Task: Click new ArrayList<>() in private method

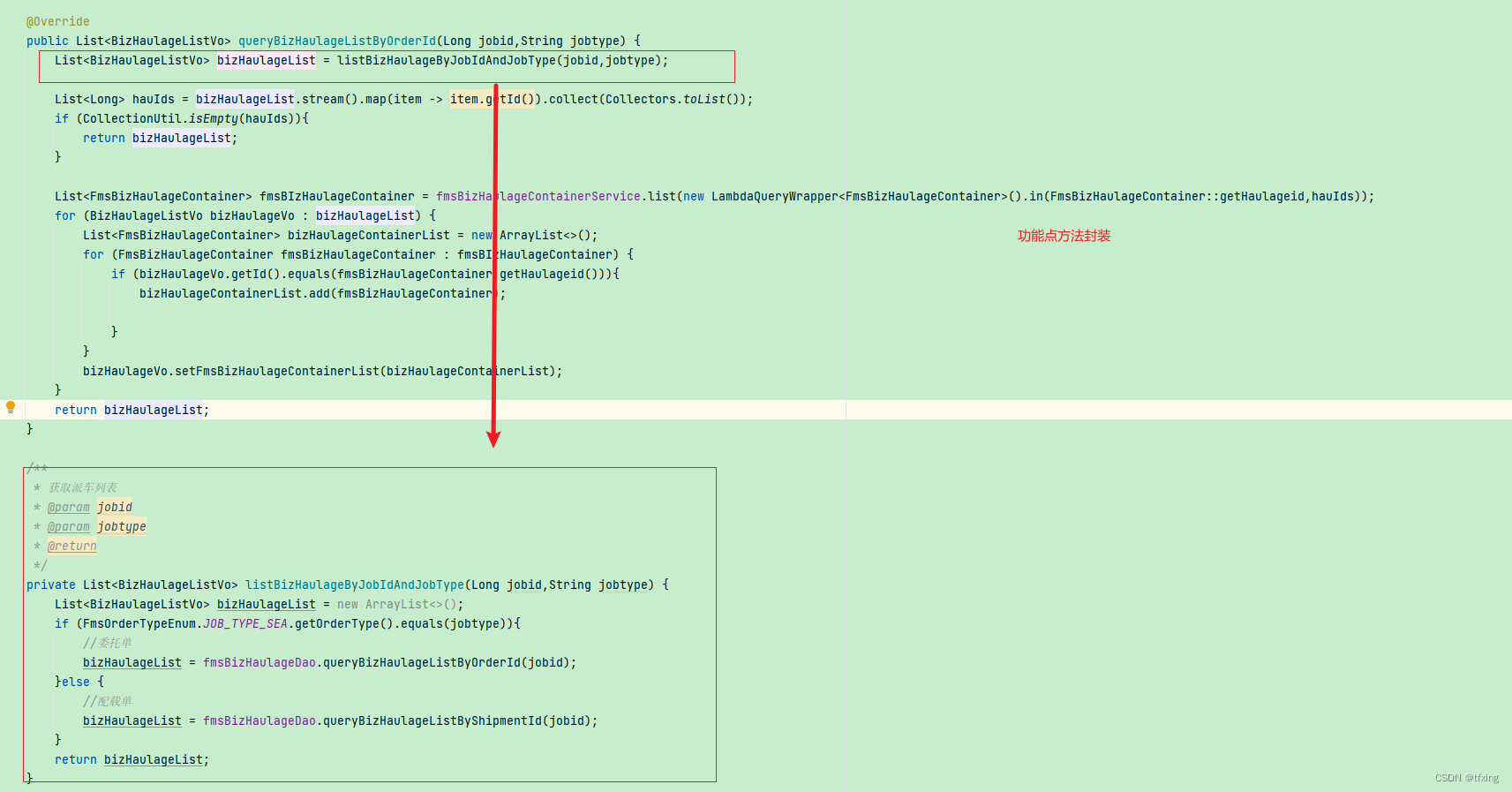Action: click(x=397, y=604)
